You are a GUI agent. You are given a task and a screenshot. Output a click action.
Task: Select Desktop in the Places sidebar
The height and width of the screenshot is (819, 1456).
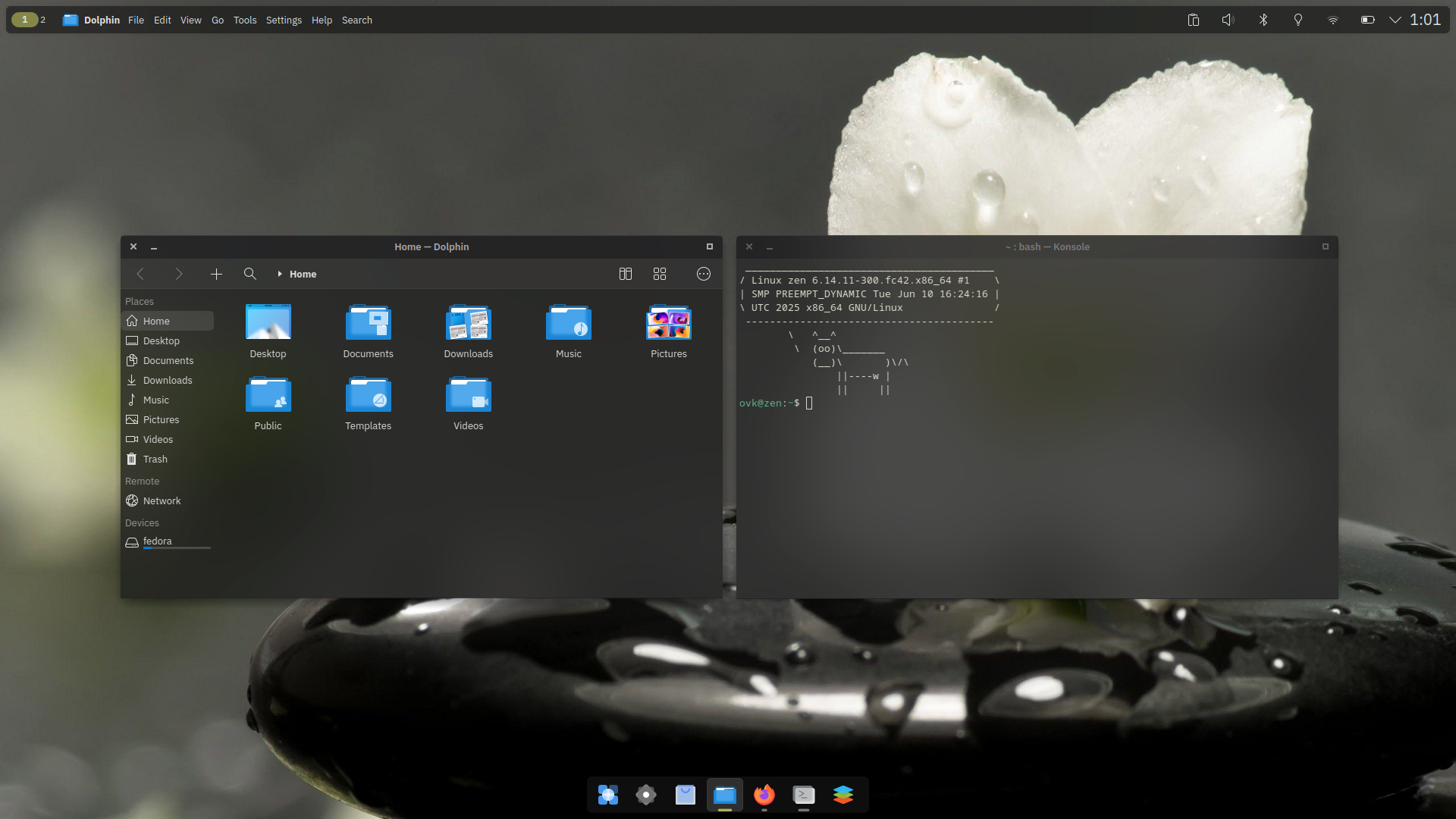(168, 340)
